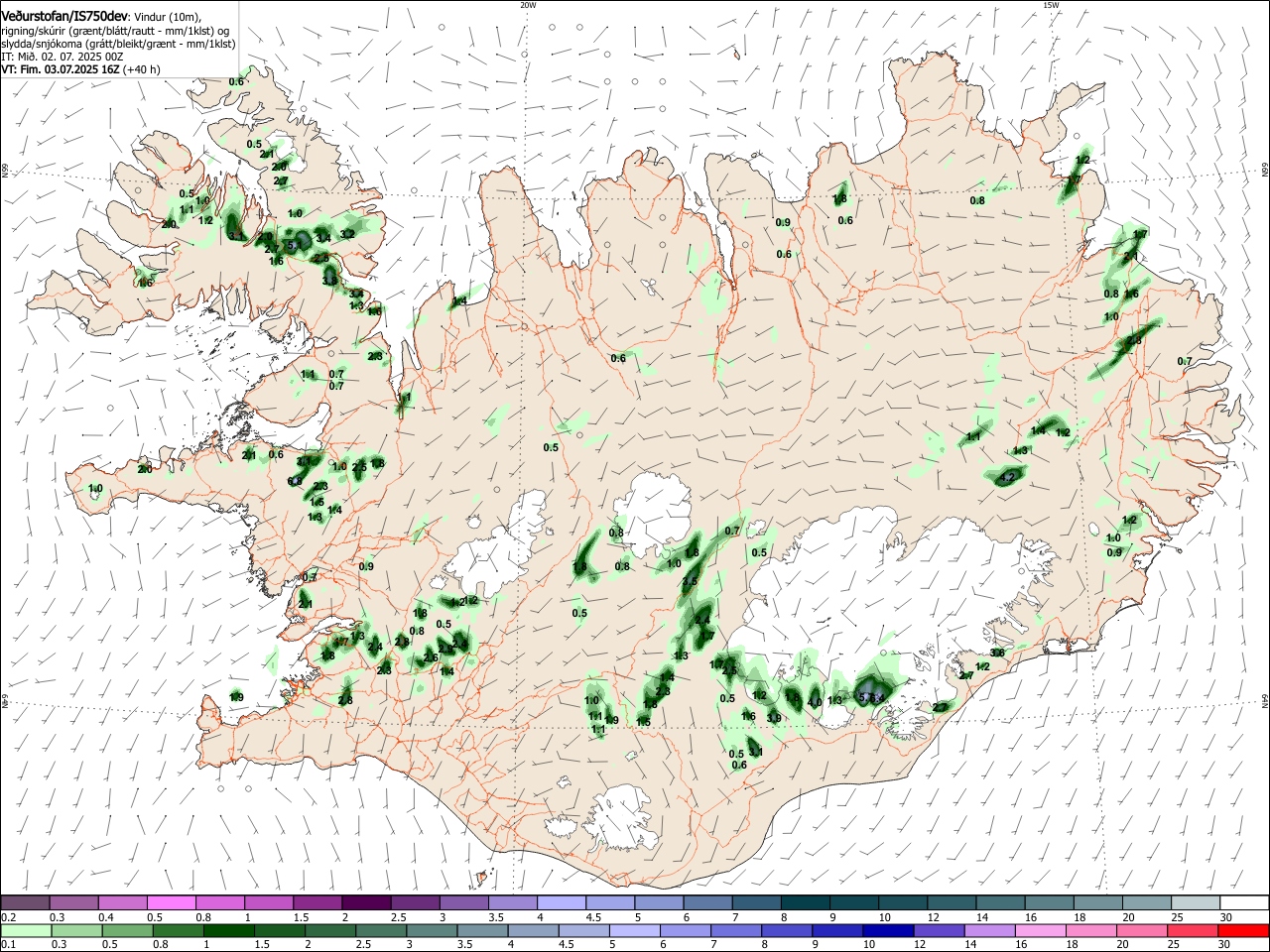Click the darkest green swatch between 1 and 1.5
1270x952 pixels.
[x=229, y=930]
